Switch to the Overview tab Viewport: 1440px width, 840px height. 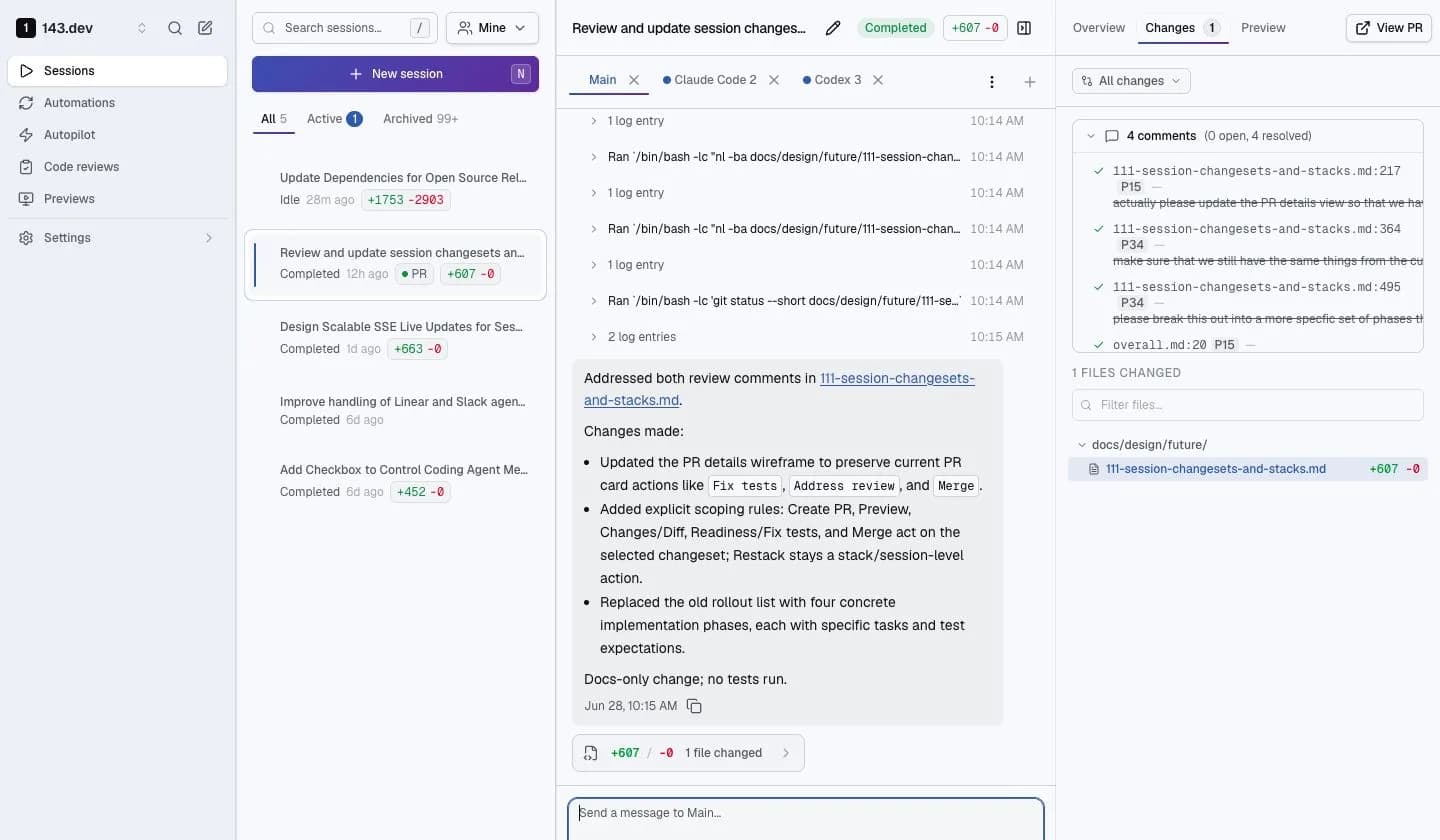(x=1099, y=28)
